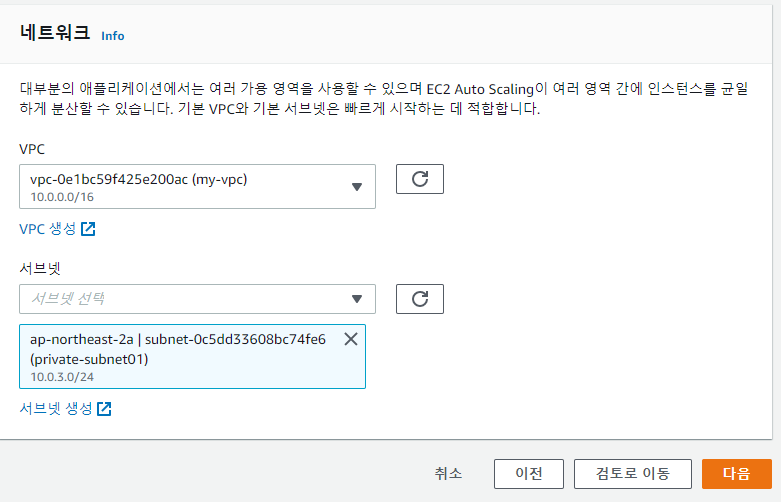Click the 서브넷 생성 link

coord(56,409)
